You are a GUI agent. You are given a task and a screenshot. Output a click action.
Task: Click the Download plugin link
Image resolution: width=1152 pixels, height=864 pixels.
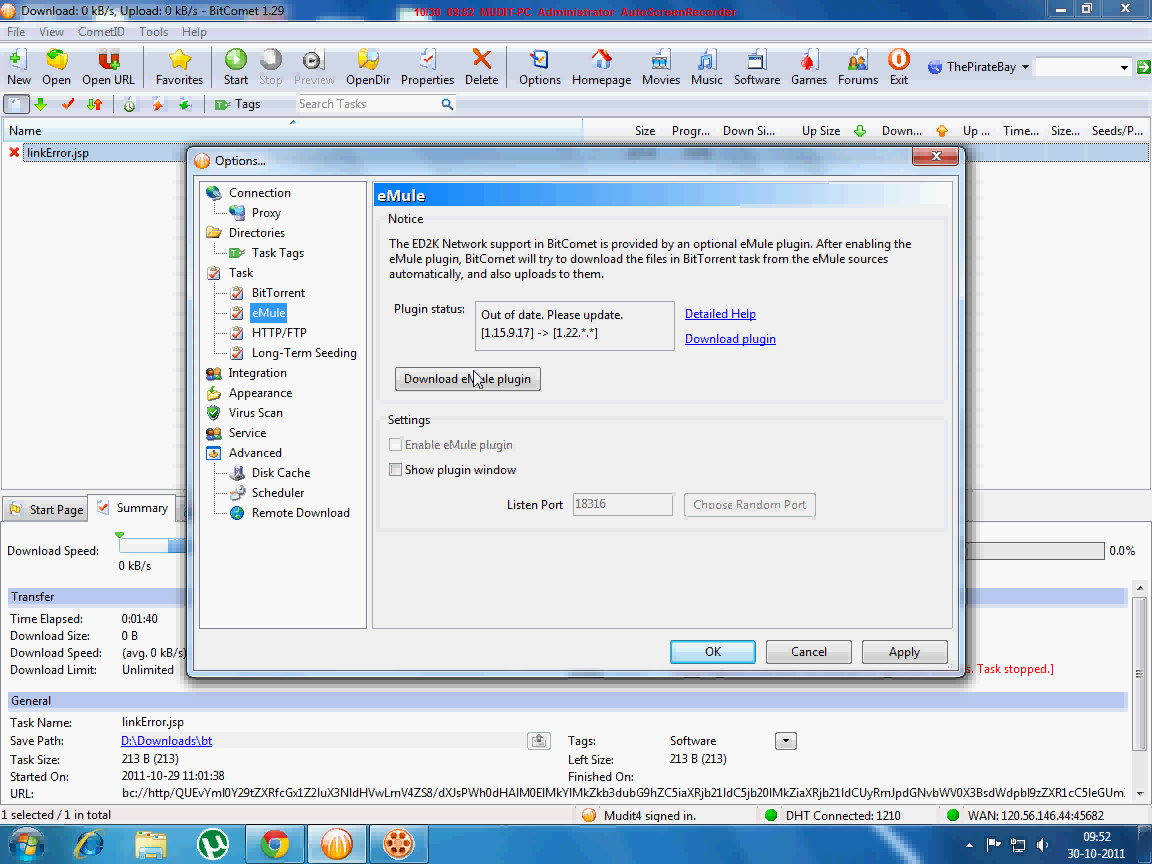click(x=730, y=339)
